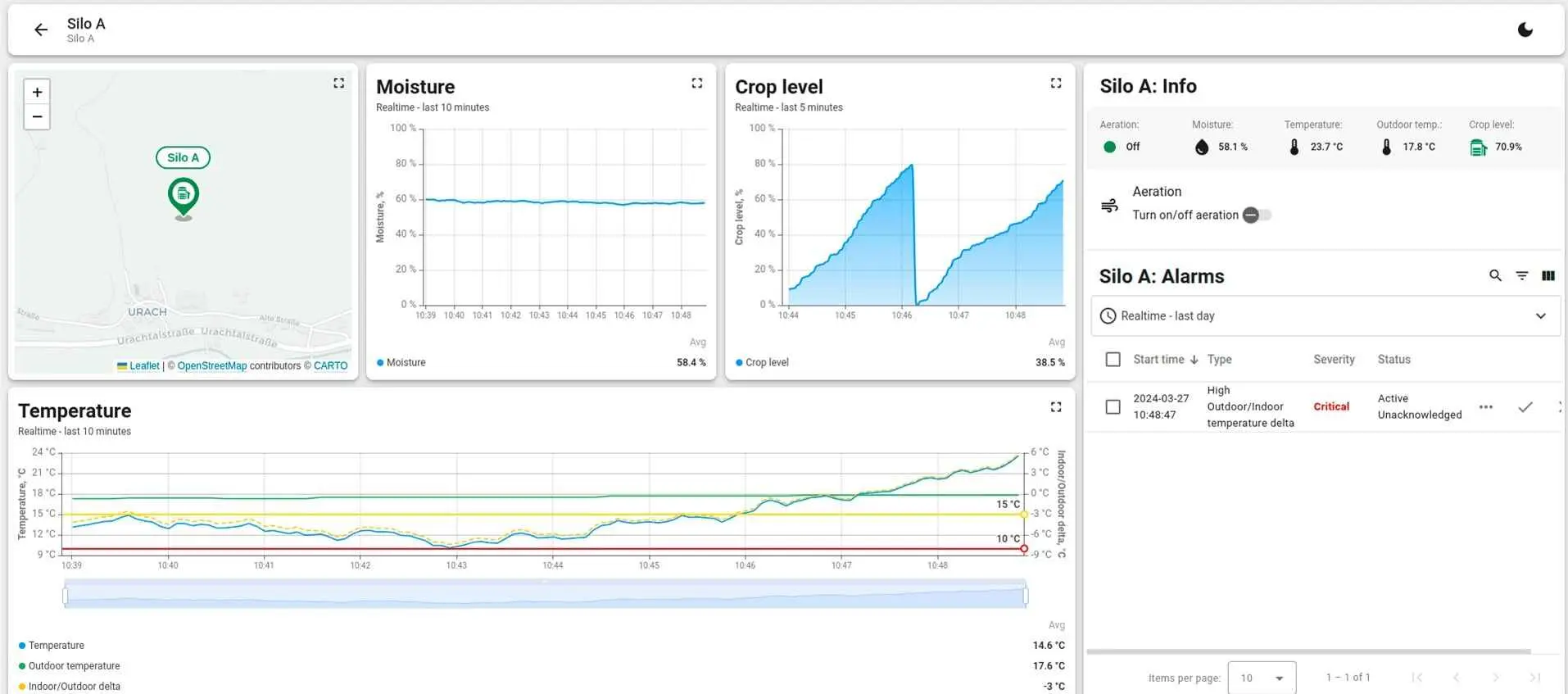This screenshot has height=694, width=1568.
Task: Click High Outdoor/Indoor temperature delta type
Action: [1250, 406]
